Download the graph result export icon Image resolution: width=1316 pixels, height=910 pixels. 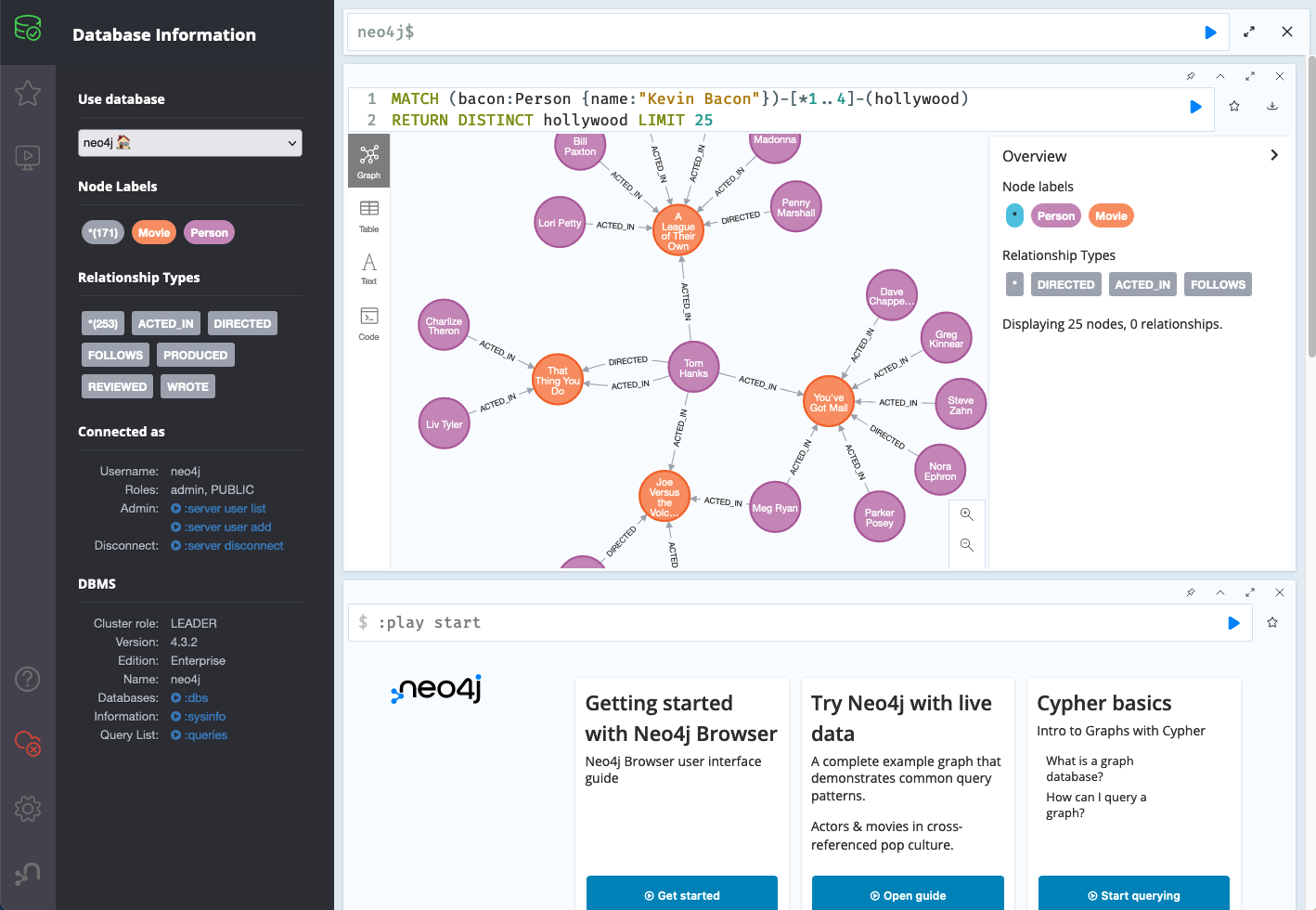pyautogui.click(x=1272, y=106)
